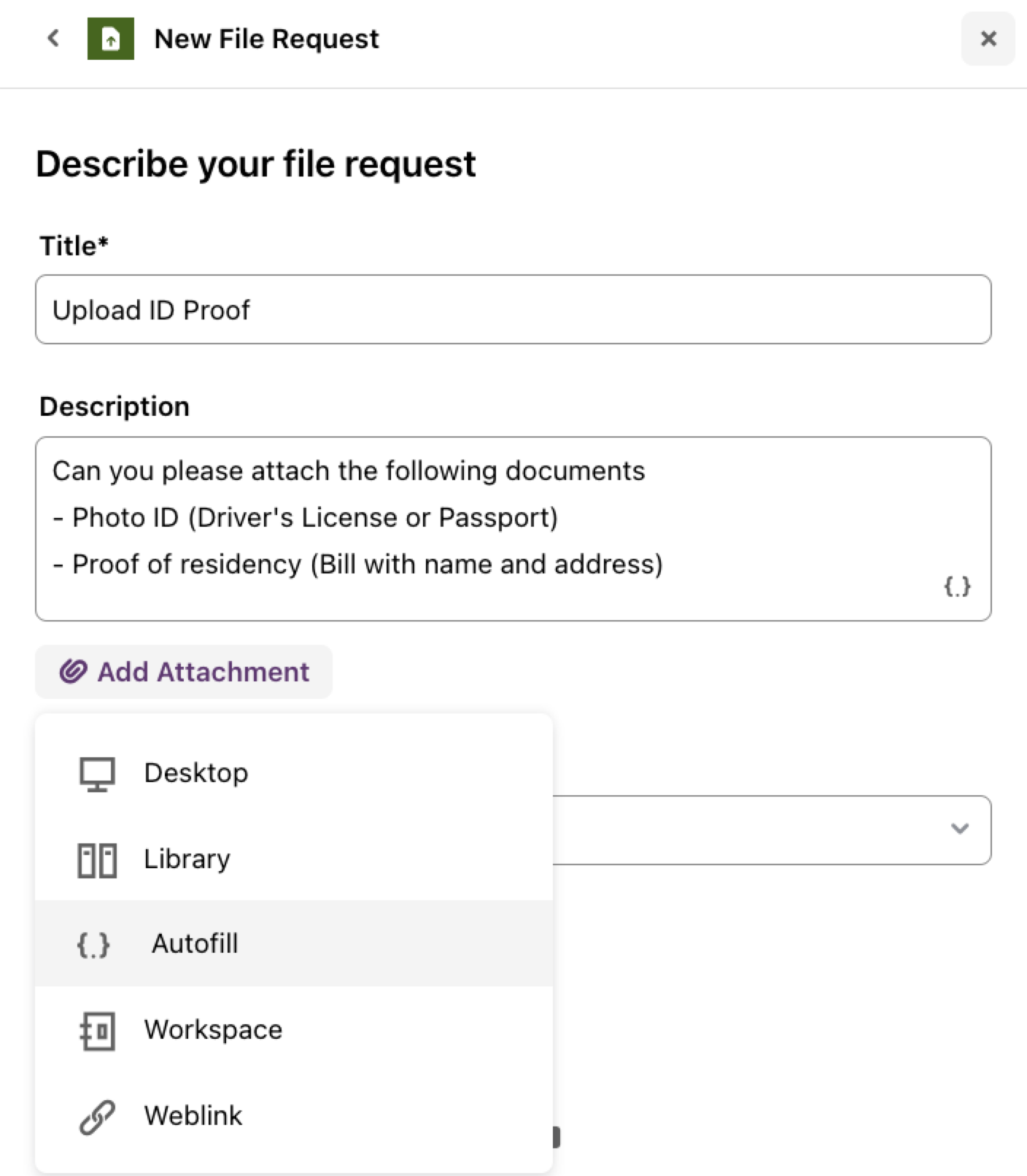Select the Autofill attachment option

(294, 943)
